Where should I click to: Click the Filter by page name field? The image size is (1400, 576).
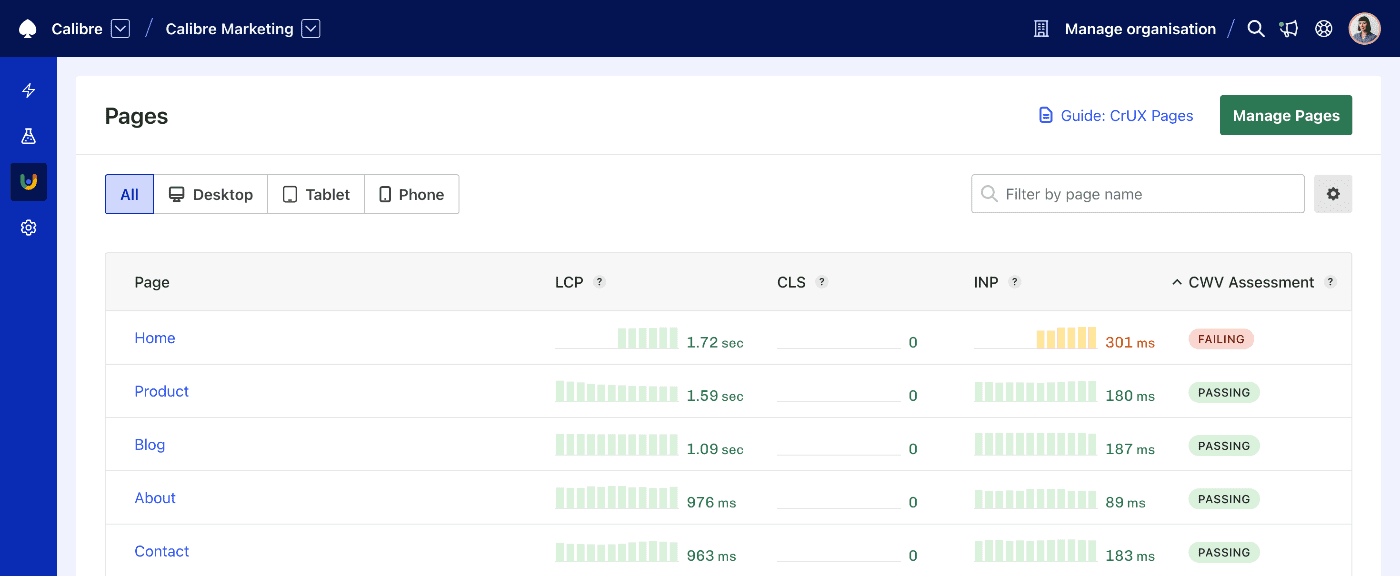(x=1137, y=194)
